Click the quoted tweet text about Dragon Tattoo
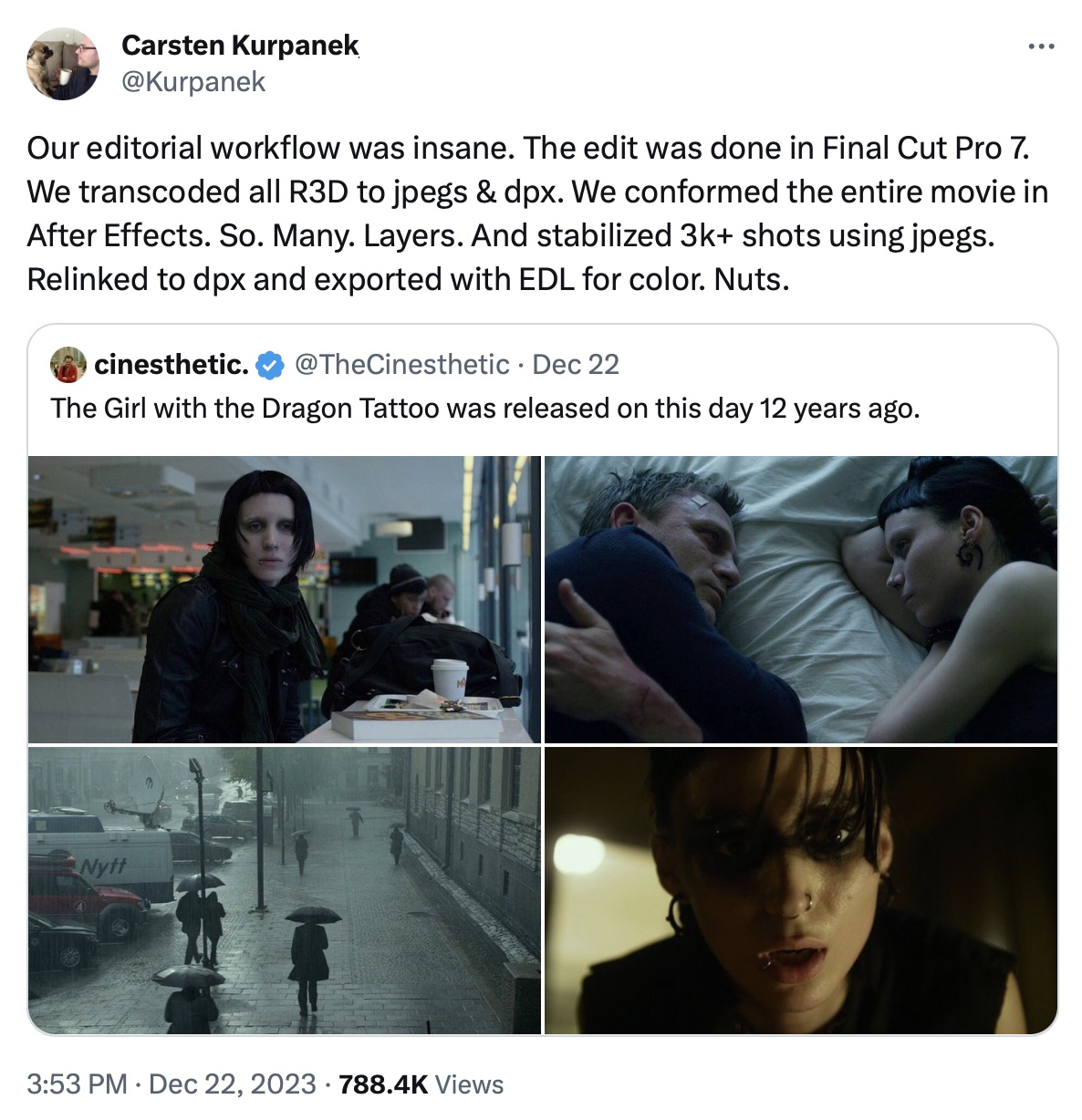1082x1120 pixels. [x=485, y=408]
